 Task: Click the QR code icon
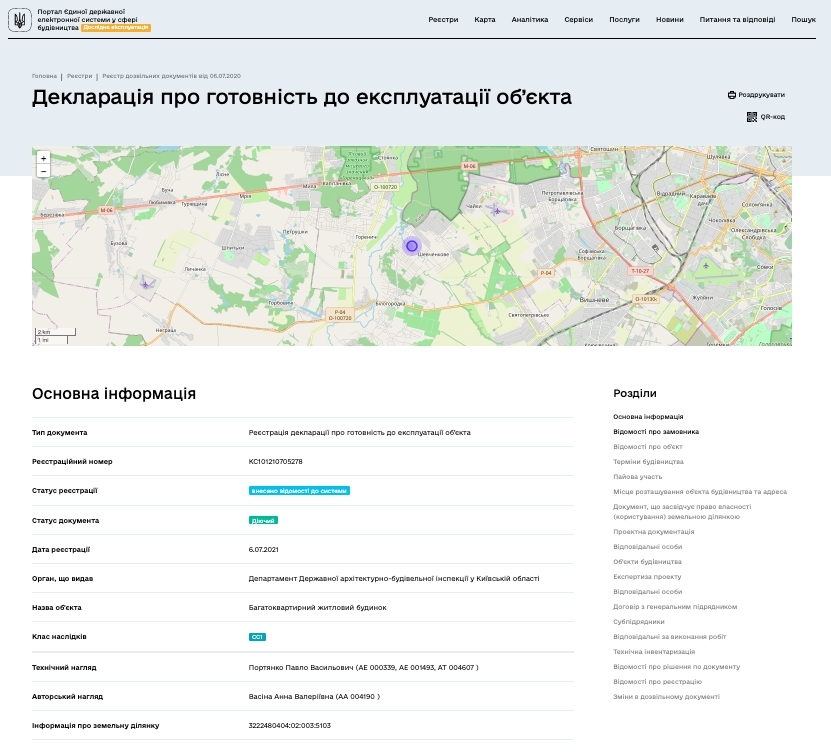752,117
